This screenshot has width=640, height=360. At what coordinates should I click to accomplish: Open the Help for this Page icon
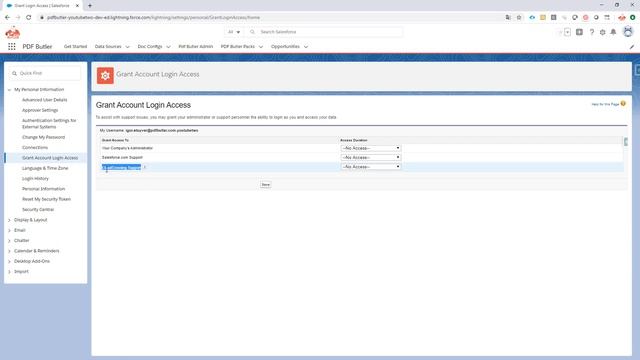(x=623, y=104)
